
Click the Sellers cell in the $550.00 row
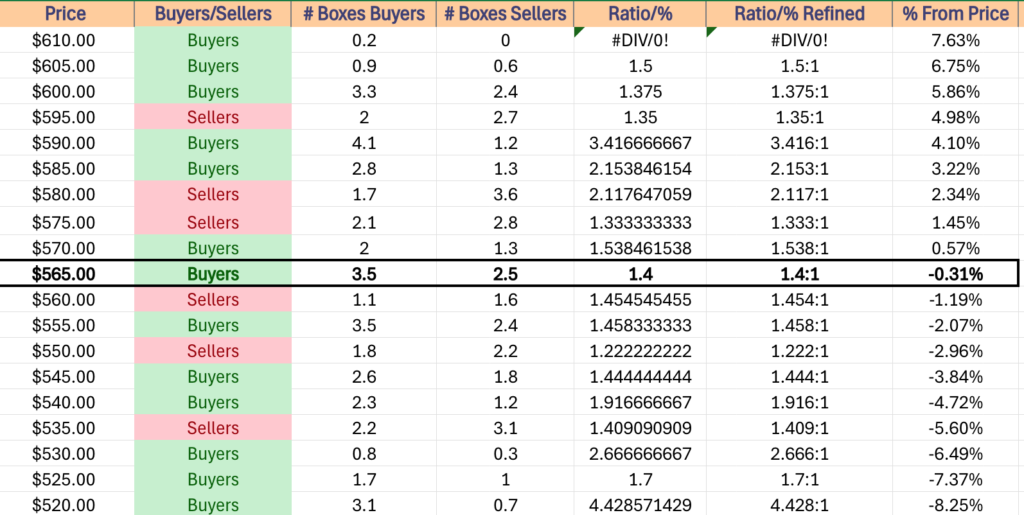[x=213, y=351]
